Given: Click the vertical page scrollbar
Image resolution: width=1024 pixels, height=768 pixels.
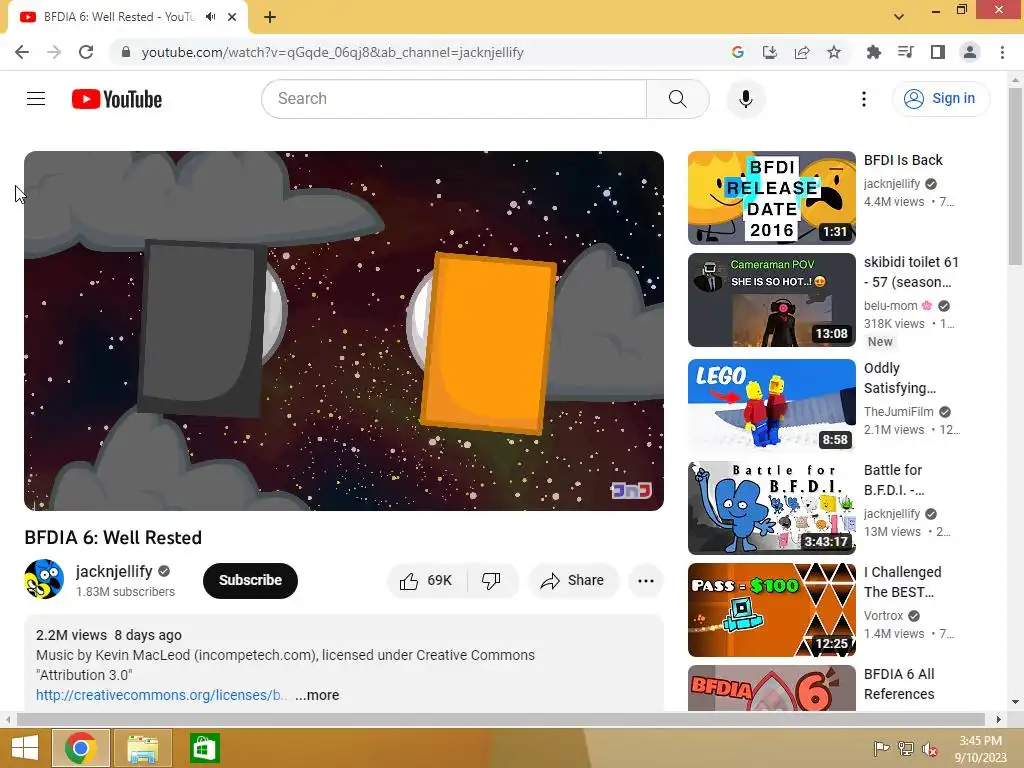Looking at the screenshot, I should click(1015, 176).
